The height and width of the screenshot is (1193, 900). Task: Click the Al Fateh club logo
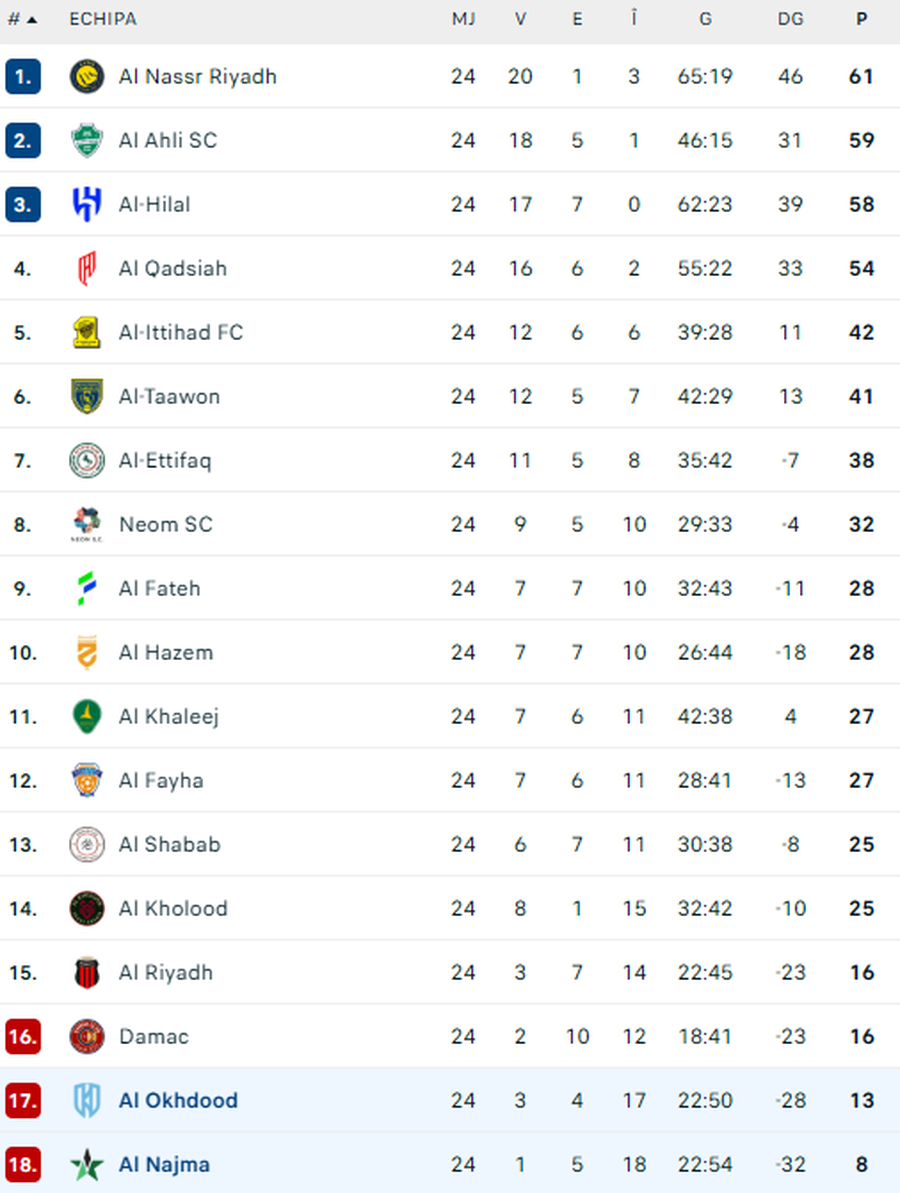click(x=87, y=589)
